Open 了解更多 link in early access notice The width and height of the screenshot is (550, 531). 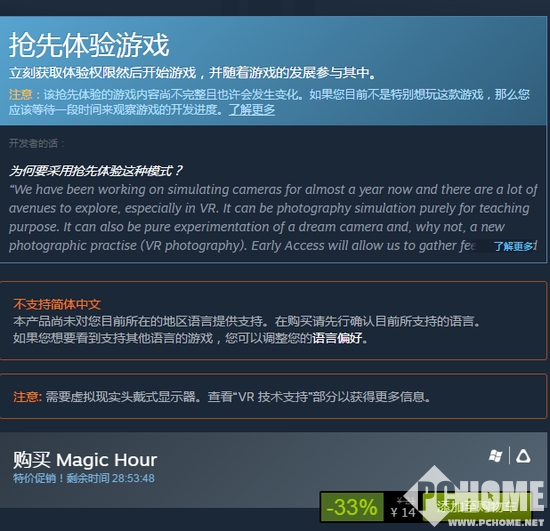tap(252, 110)
